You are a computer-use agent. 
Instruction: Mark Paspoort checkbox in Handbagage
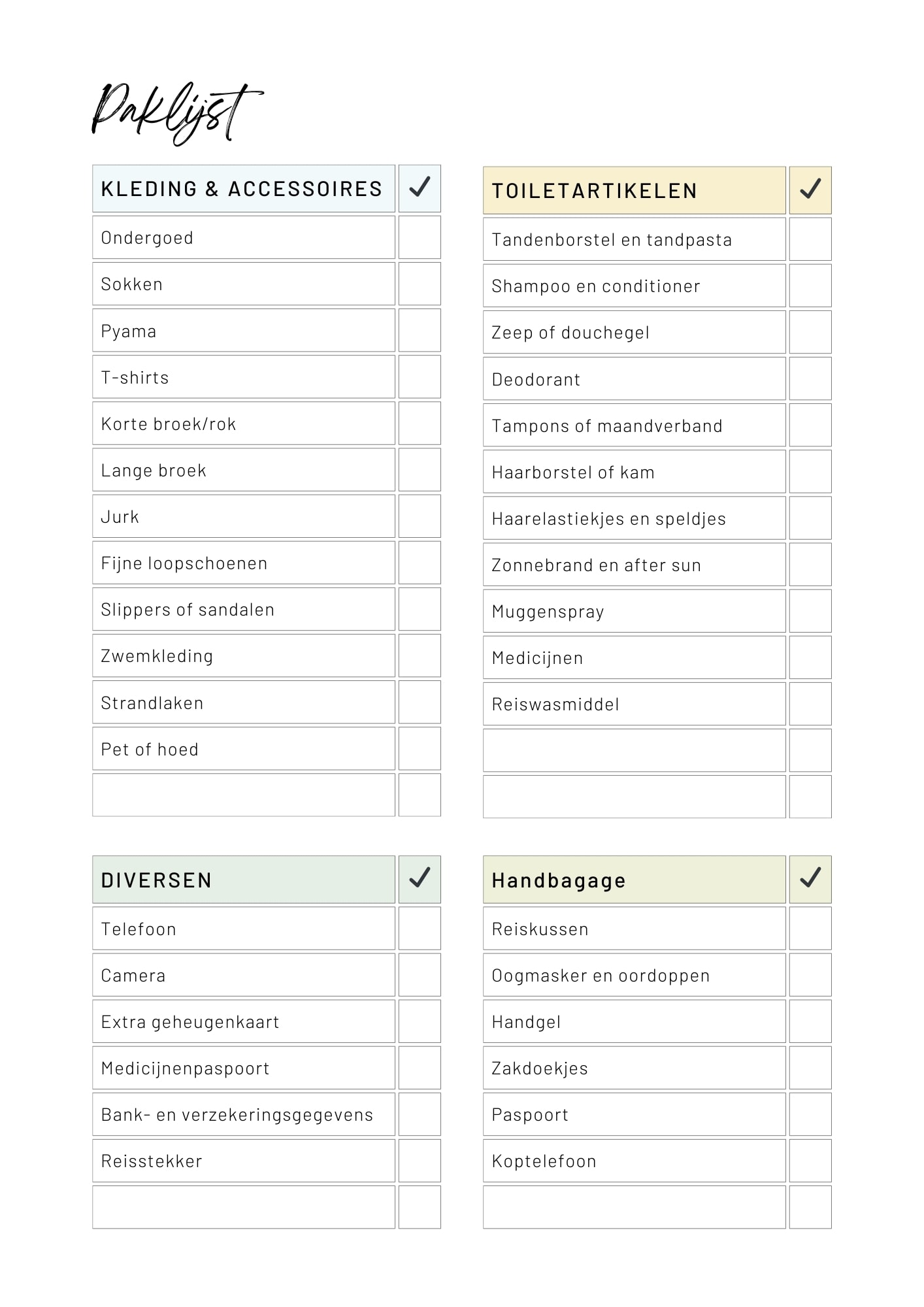click(x=810, y=1114)
